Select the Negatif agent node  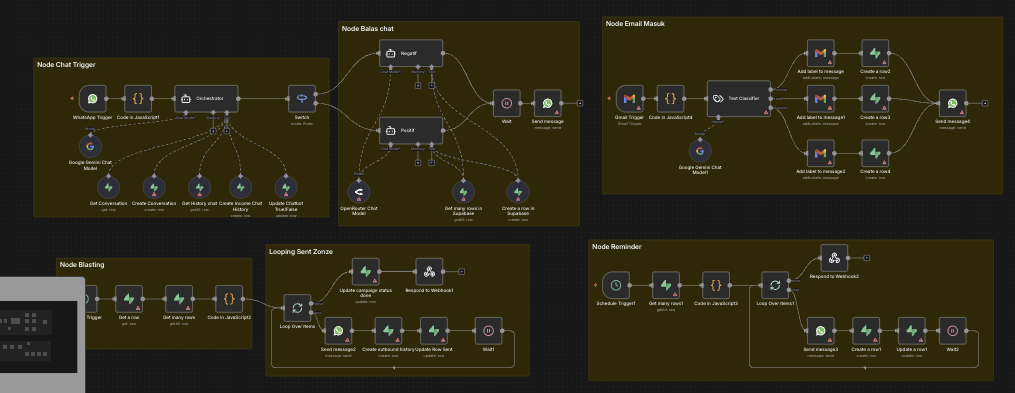[411, 53]
